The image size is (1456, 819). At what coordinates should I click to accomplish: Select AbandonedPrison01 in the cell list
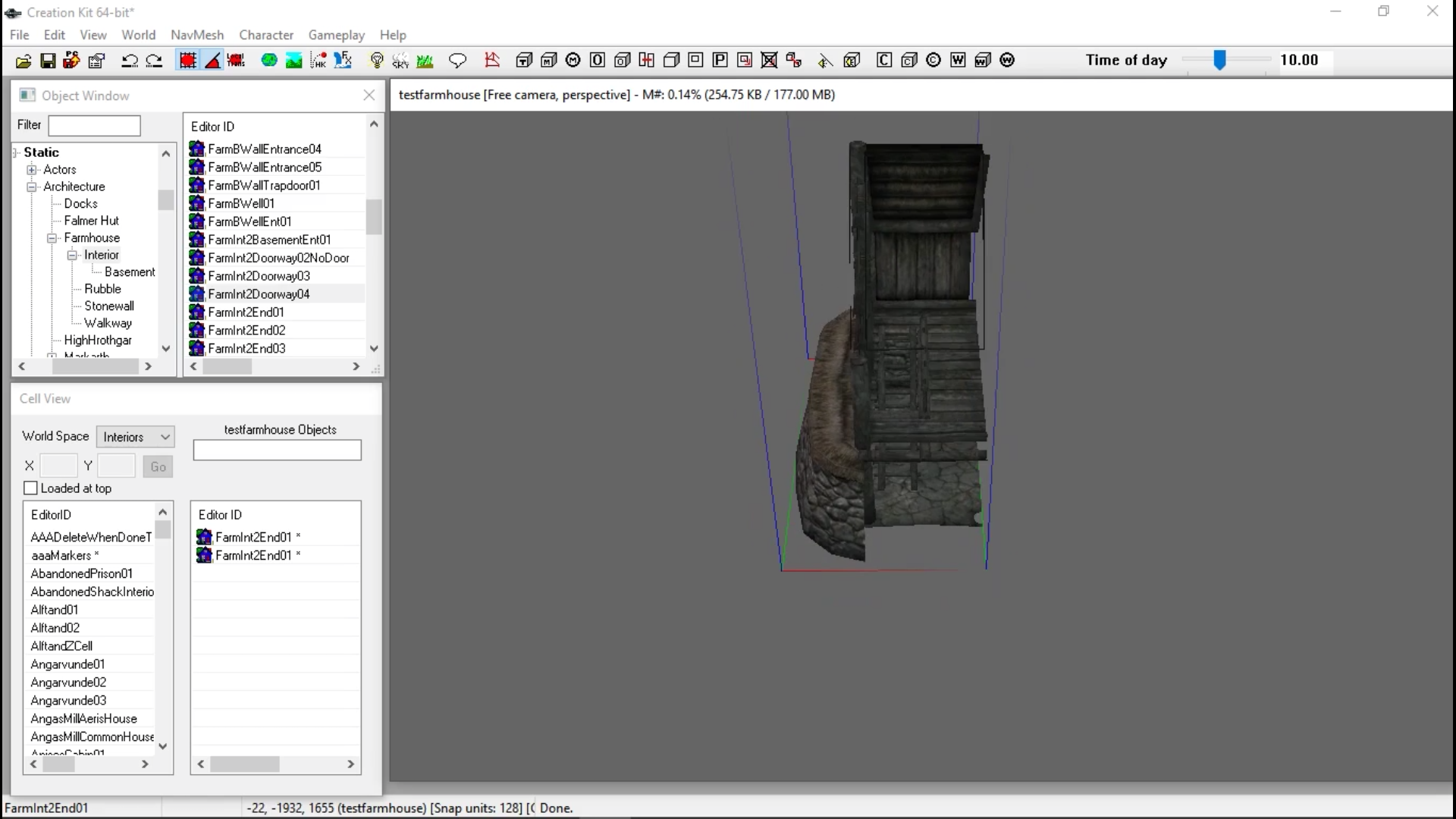81,574
